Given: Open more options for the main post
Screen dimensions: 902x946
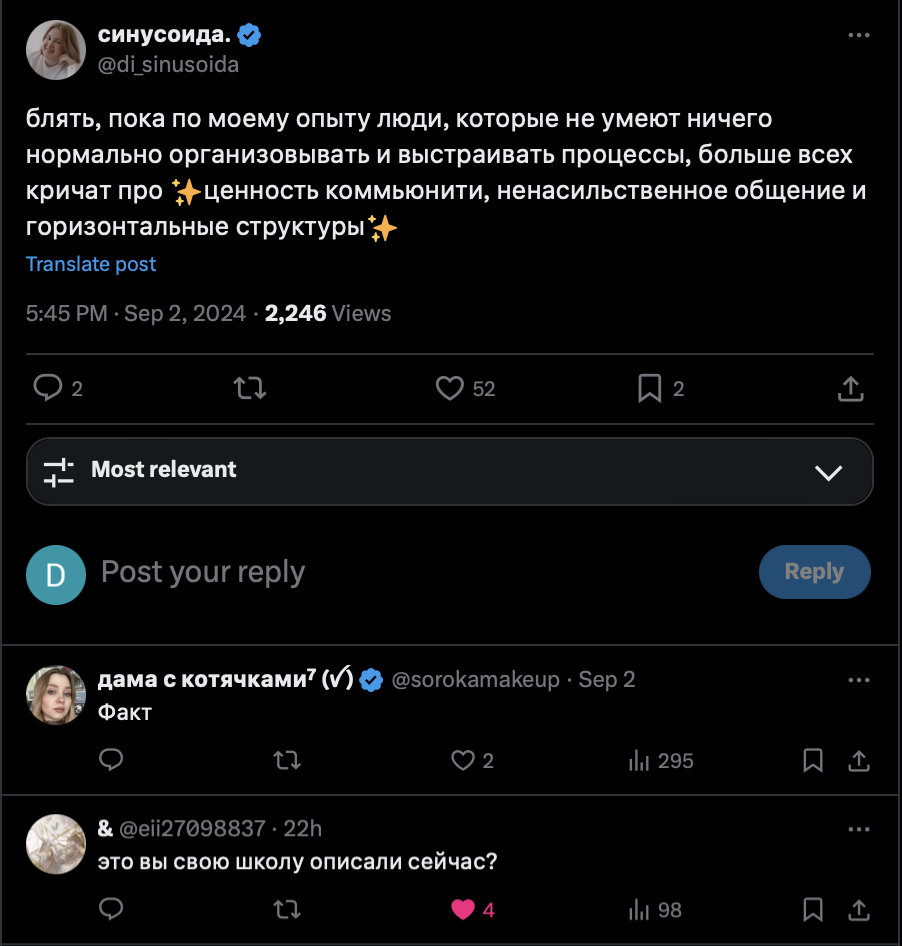Looking at the screenshot, I should pyautogui.click(x=858, y=35).
